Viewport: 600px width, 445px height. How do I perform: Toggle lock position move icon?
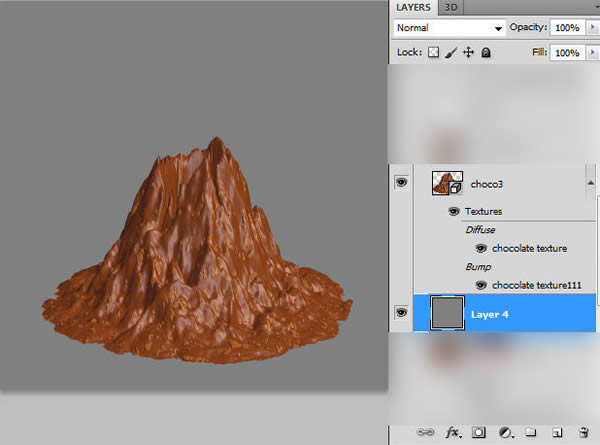468,52
